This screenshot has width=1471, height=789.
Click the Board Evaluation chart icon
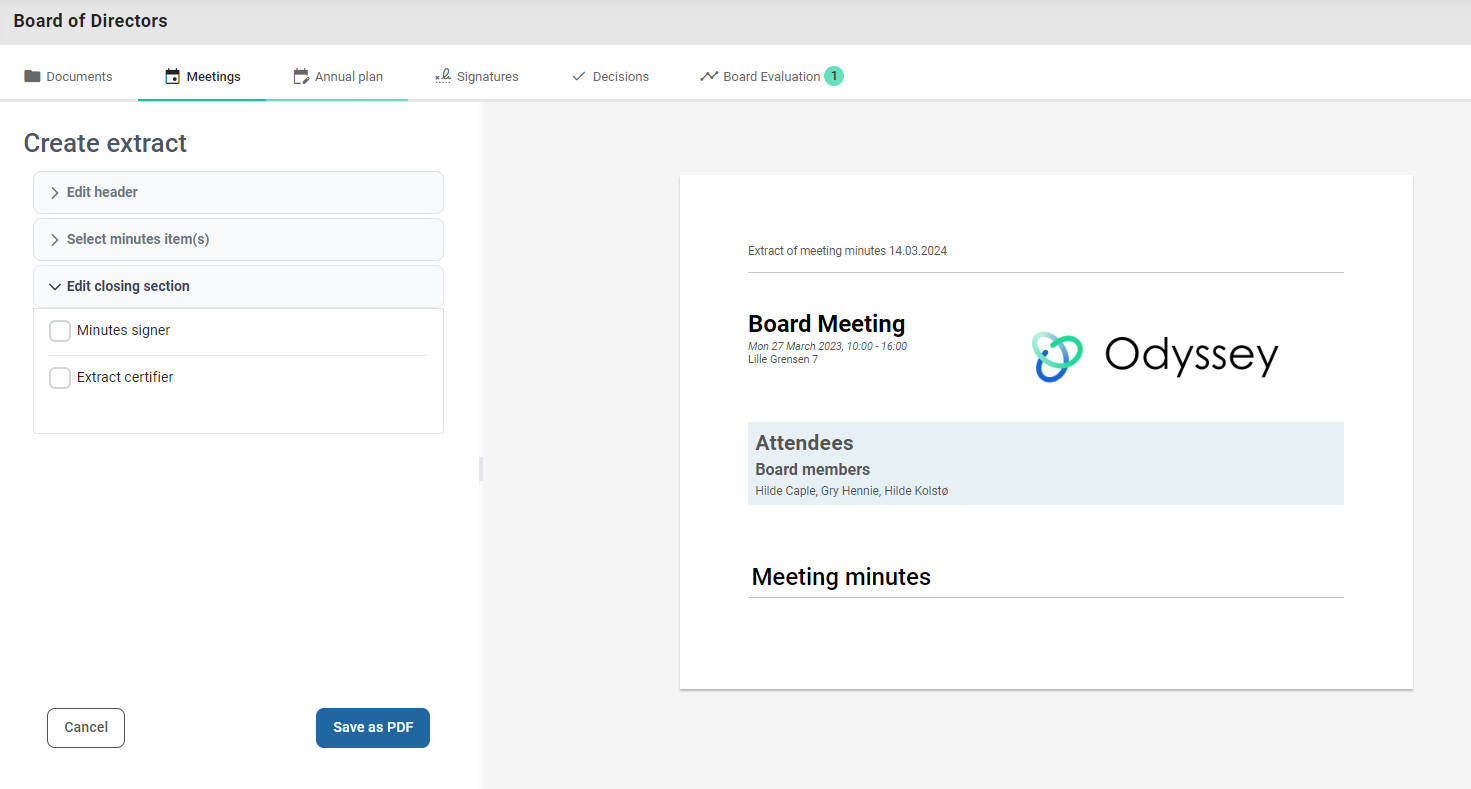(x=709, y=76)
